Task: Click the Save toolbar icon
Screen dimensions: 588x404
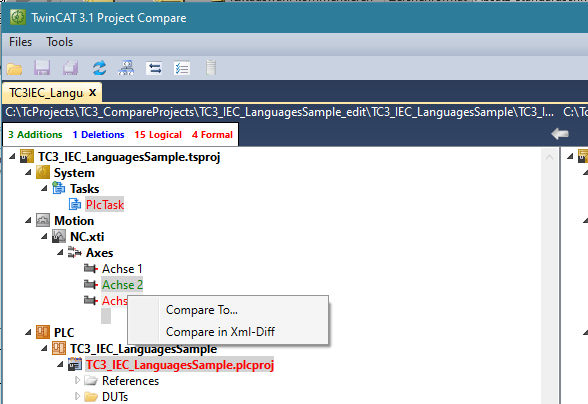Action: 42,68
